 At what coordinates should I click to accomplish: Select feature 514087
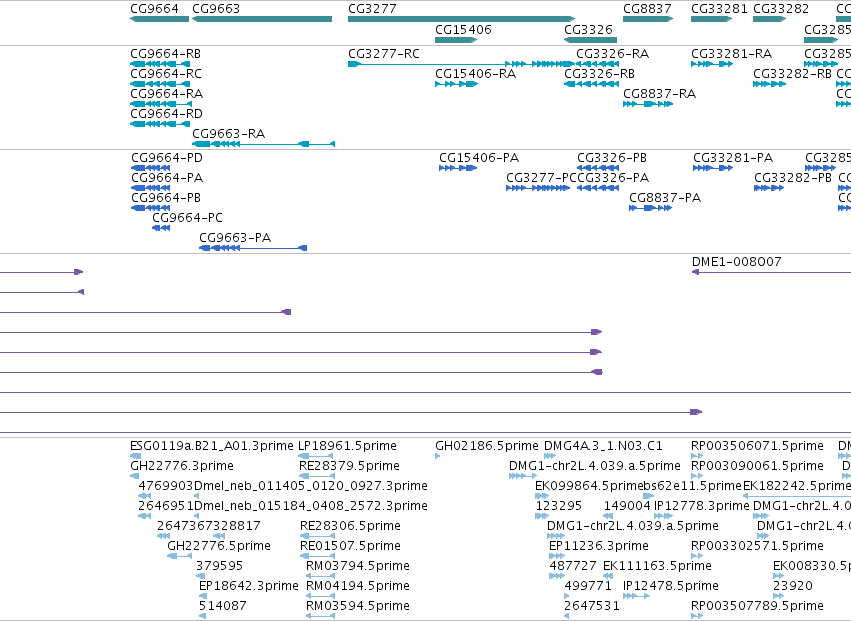[x=202, y=617]
